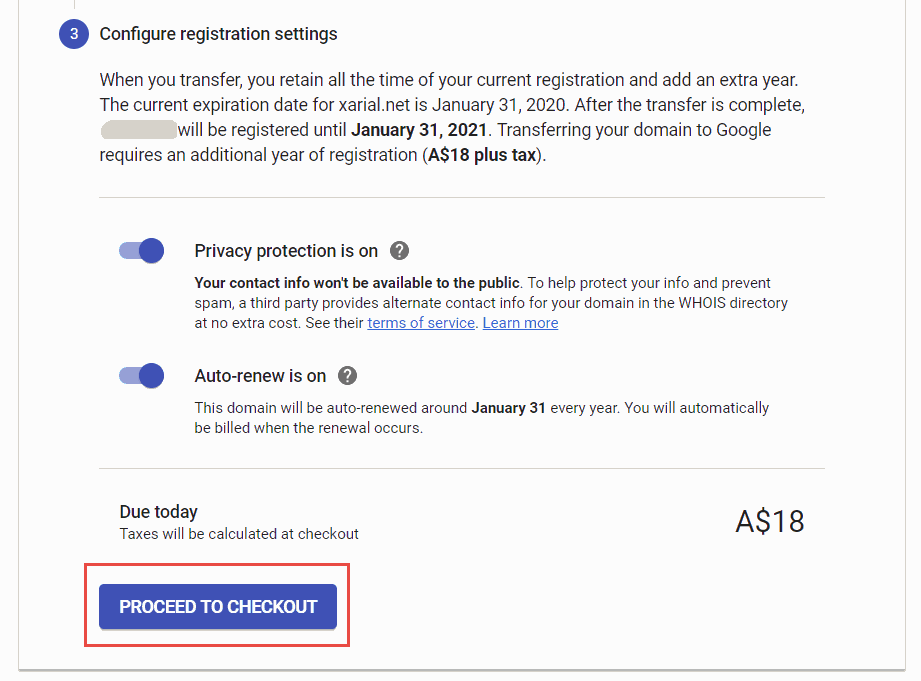
Task: Click bold 'January 31' in auto-renew description
Action: click(509, 408)
